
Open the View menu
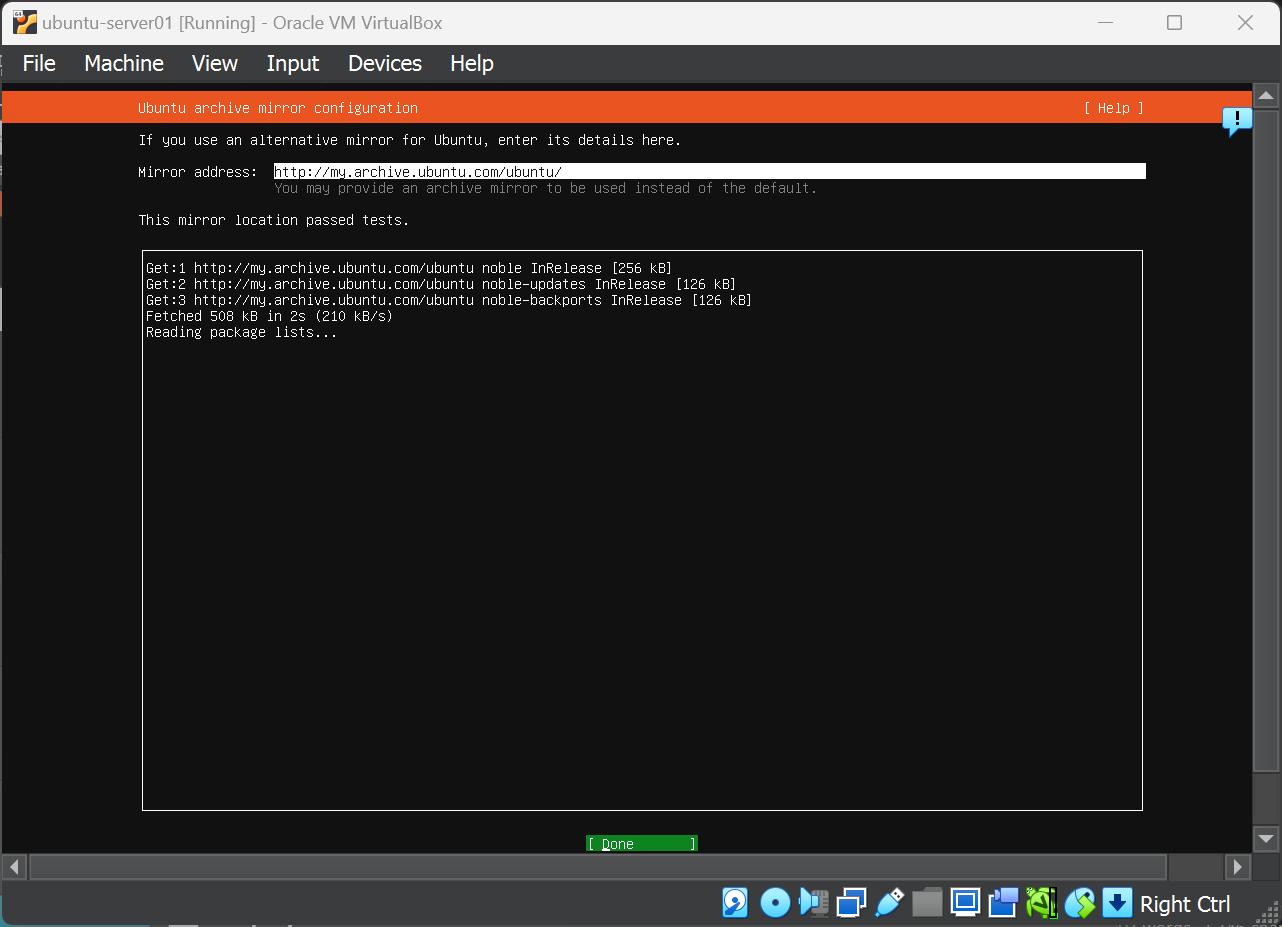click(215, 63)
